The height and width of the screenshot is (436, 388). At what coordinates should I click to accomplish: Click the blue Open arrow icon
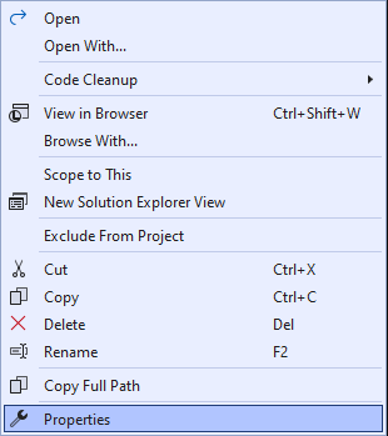point(18,18)
